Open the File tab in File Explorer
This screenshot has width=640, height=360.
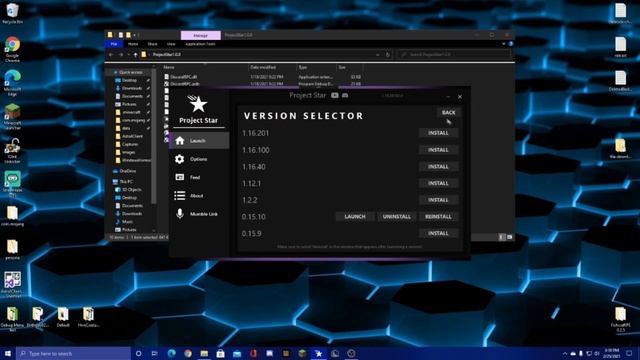pos(114,44)
